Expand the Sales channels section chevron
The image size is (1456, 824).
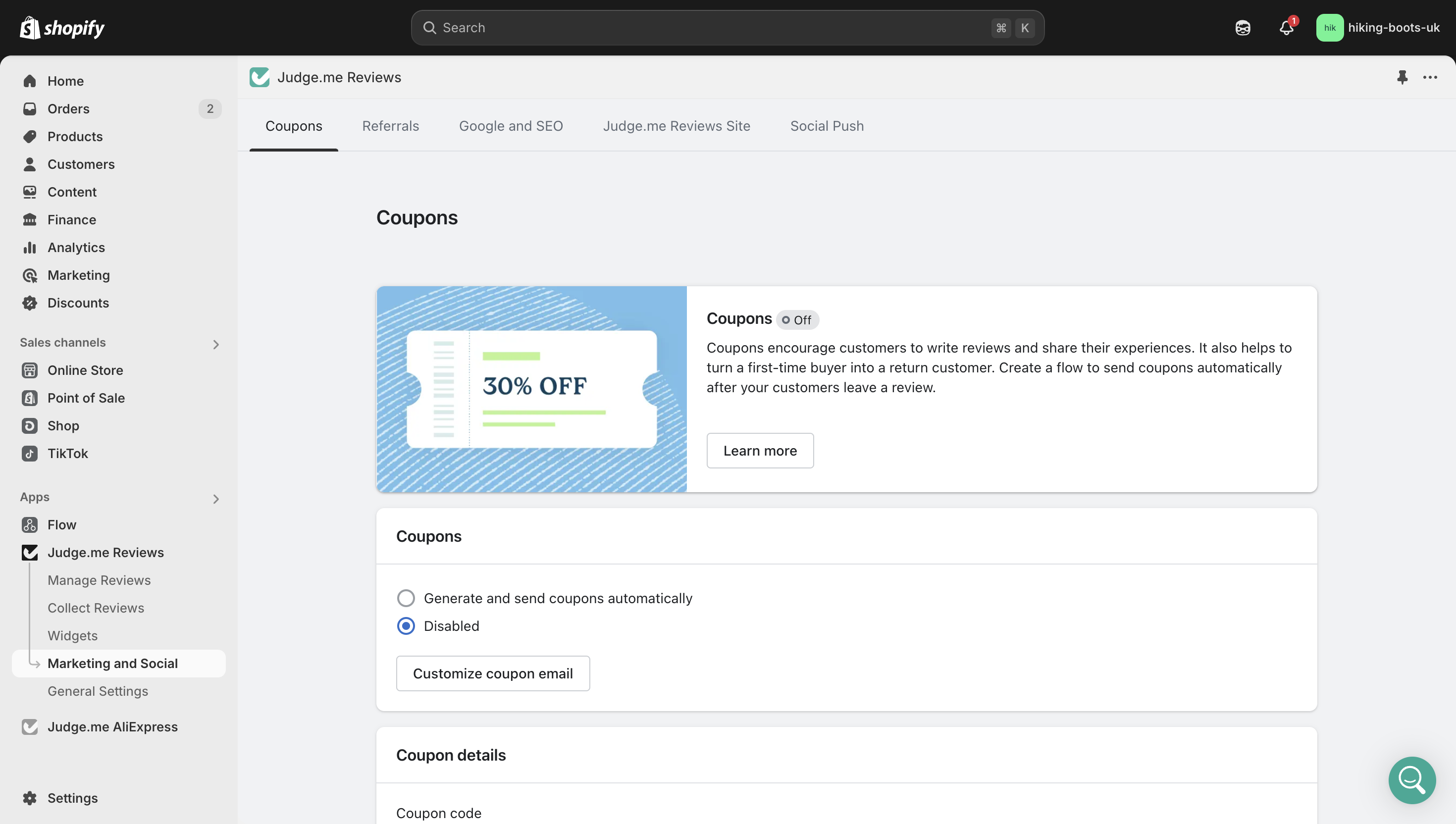[215, 344]
